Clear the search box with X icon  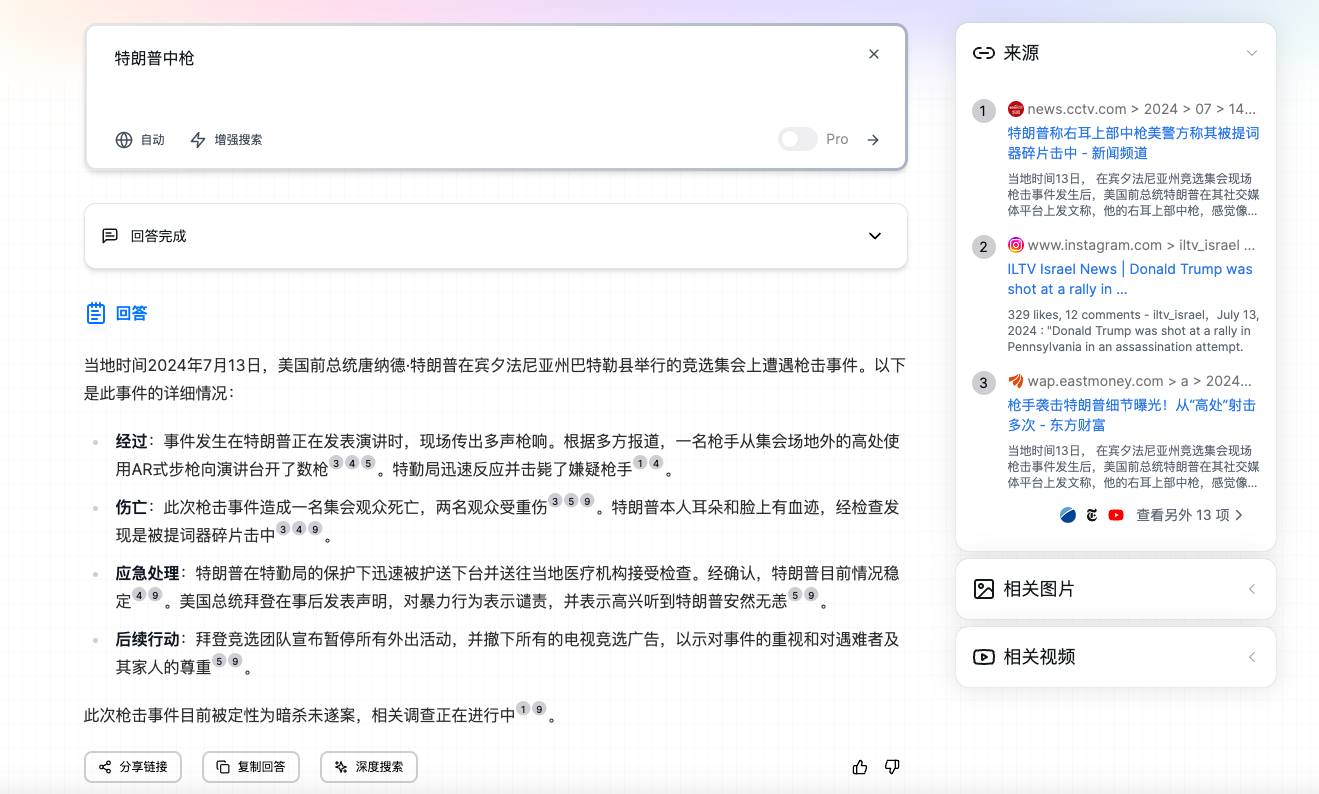(874, 54)
